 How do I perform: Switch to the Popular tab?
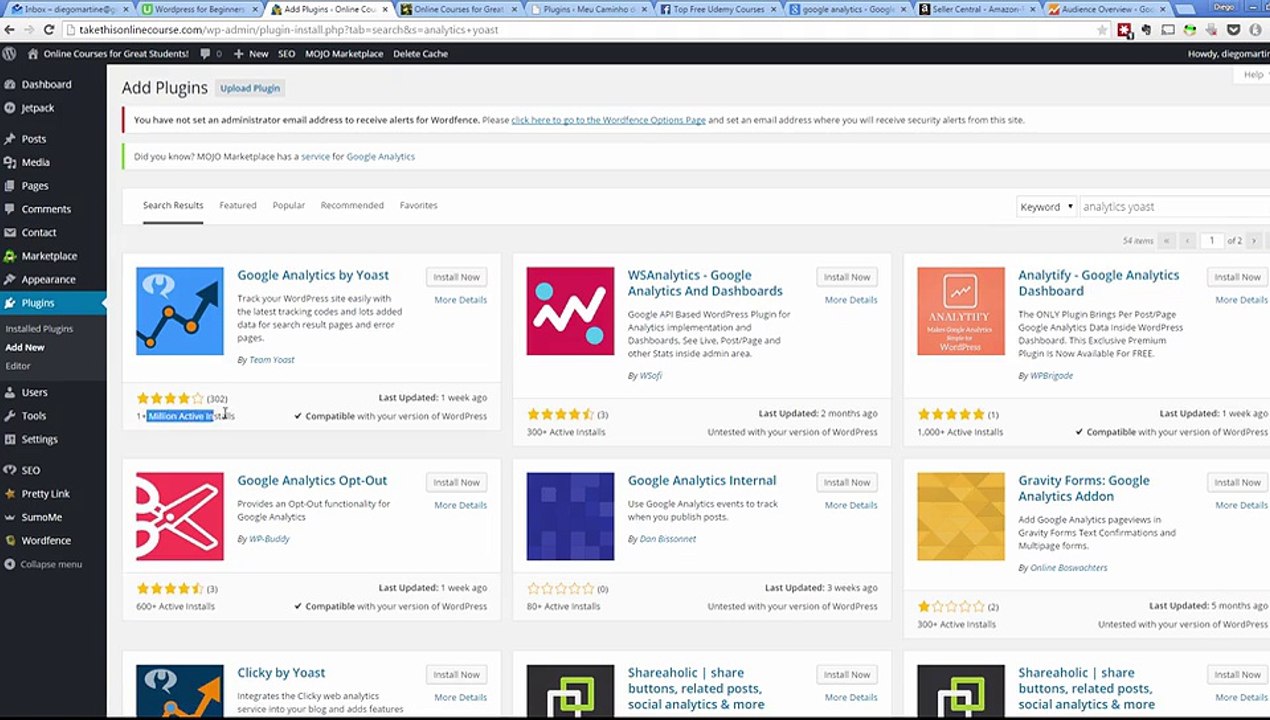point(289,205)
